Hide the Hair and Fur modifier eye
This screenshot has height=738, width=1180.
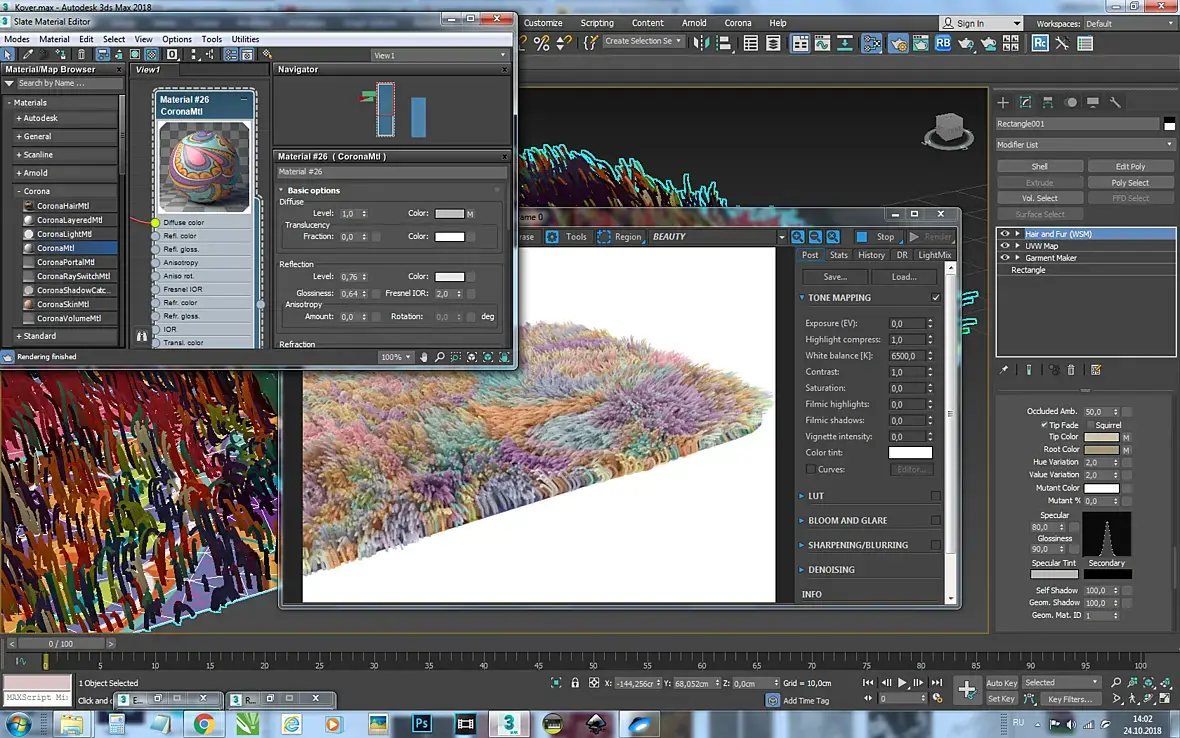pos(1006,234)
